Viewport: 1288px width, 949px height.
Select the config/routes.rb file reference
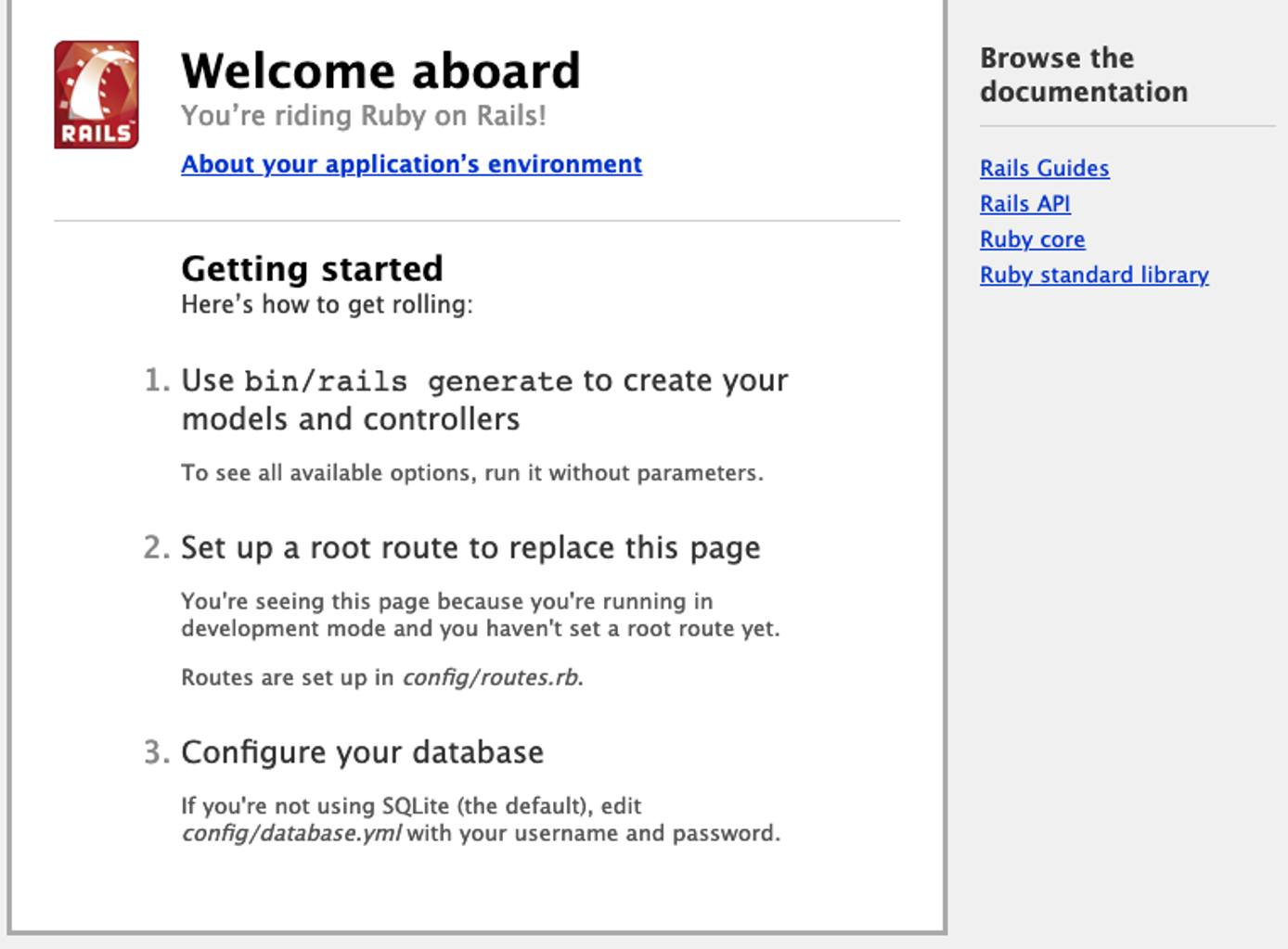click(492, 677)
